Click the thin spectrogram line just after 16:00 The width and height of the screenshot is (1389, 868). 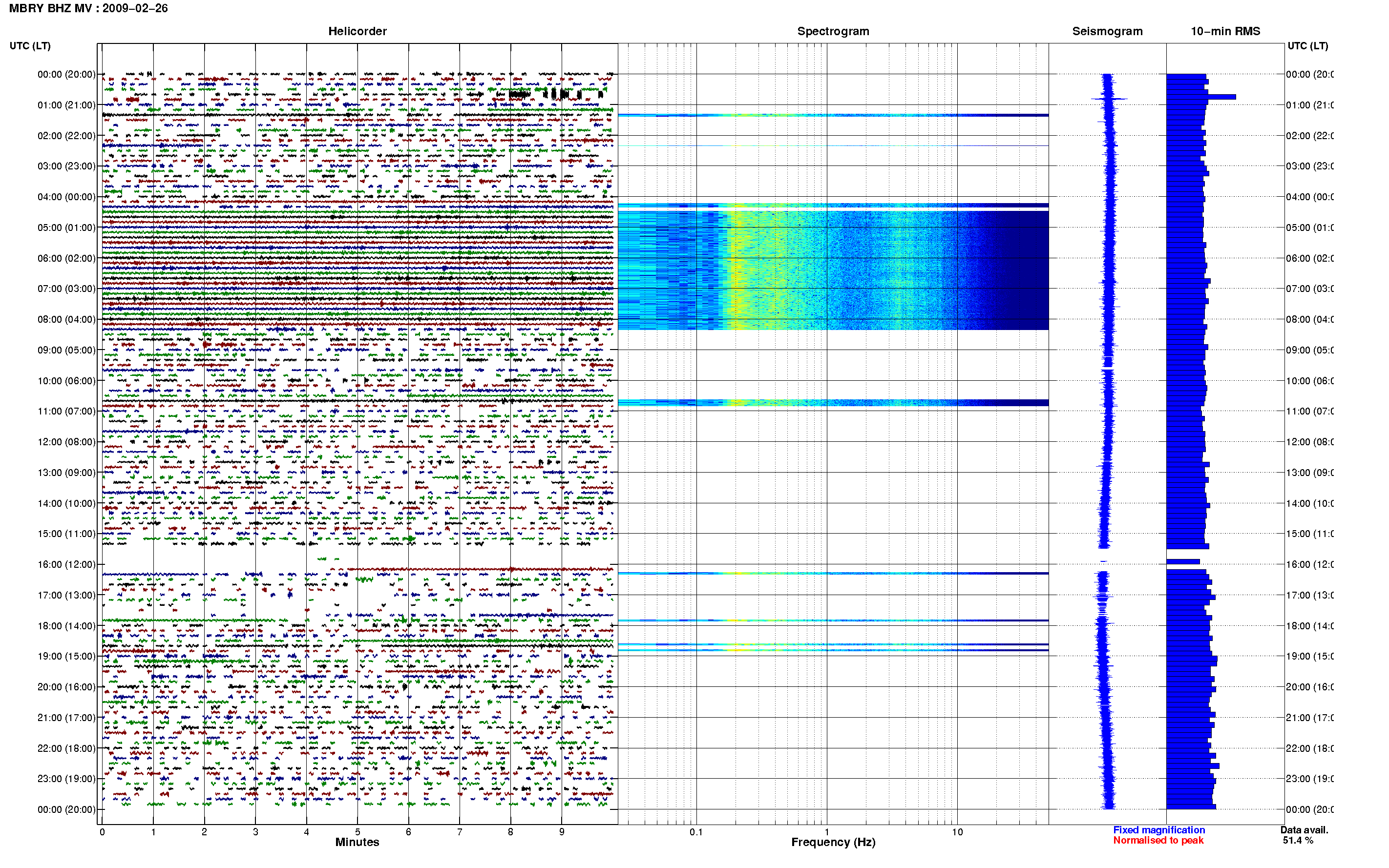(x=833, y=574)
